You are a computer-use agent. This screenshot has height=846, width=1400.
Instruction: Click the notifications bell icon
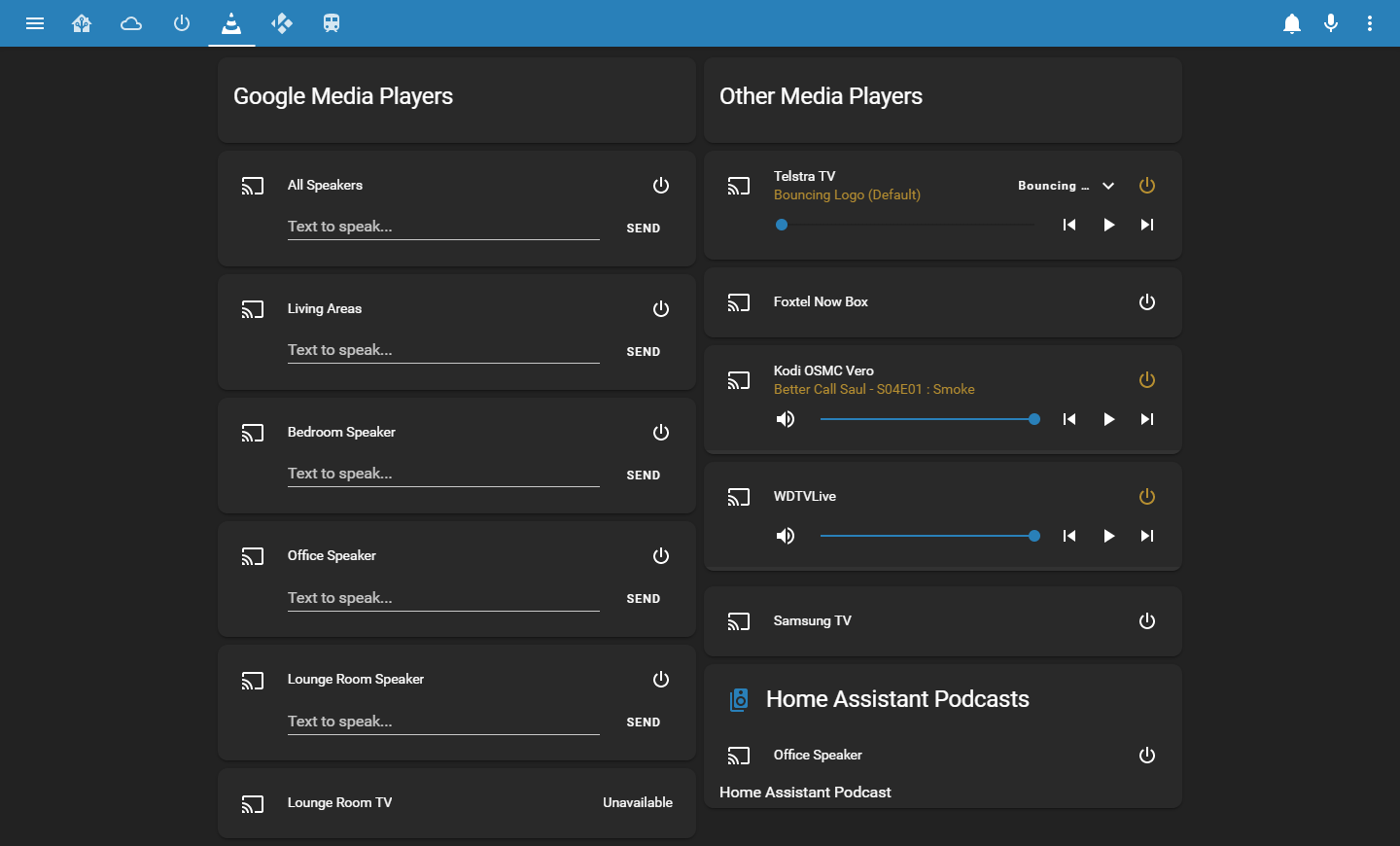1291,23
